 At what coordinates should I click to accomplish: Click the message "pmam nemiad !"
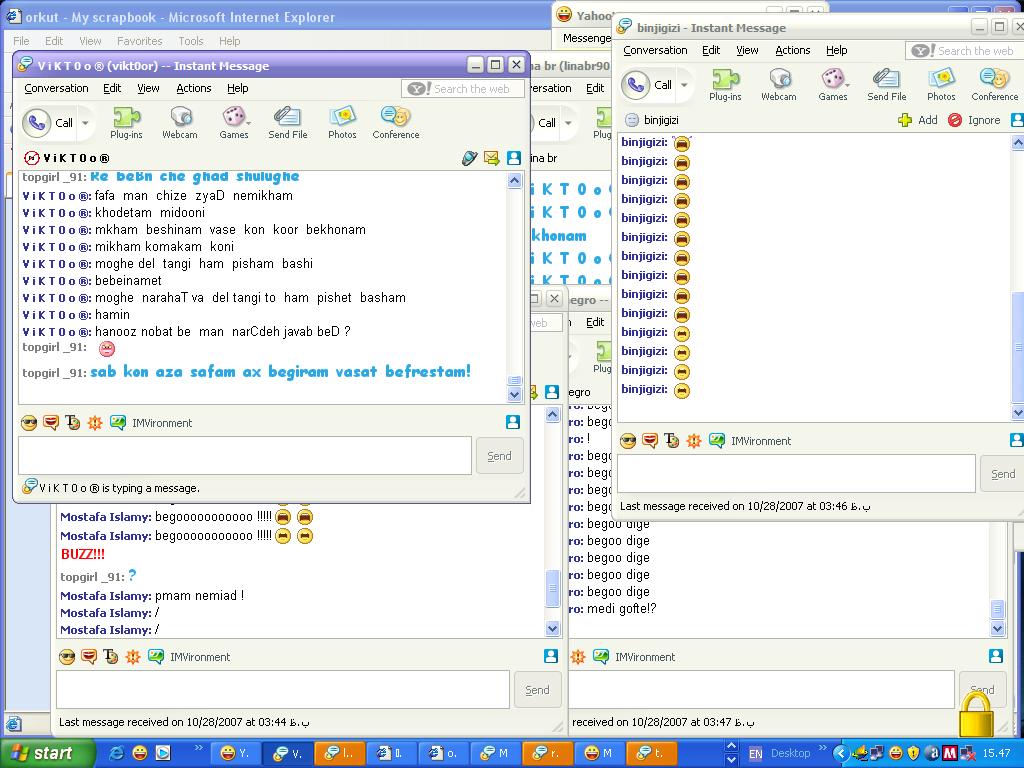[x=199, y=596]
